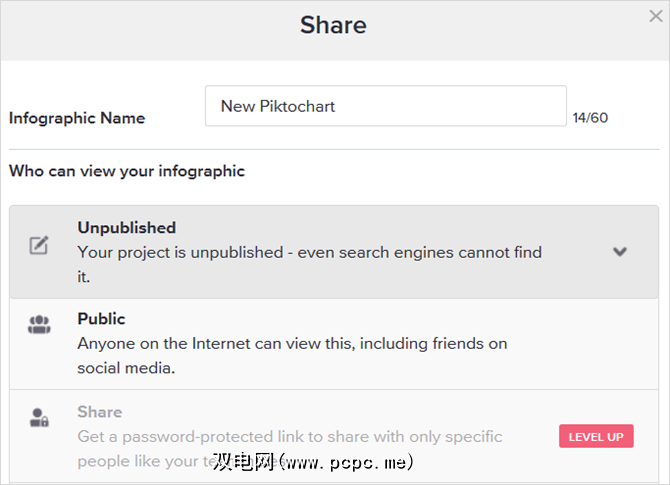Select the greyed-out Share option title

tap(99, 412)
